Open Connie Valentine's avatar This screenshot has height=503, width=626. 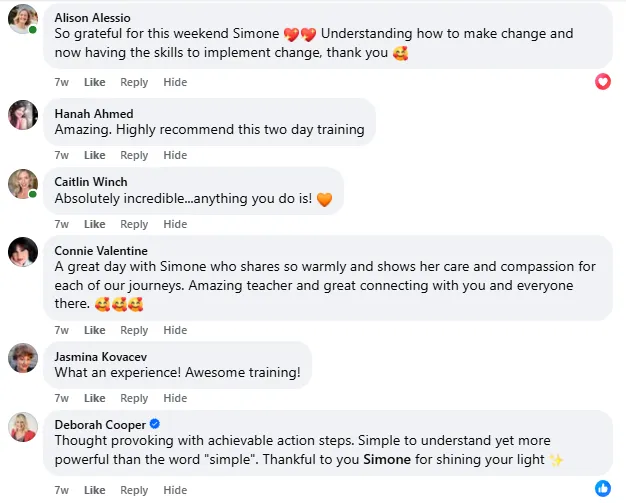point(22,252)
